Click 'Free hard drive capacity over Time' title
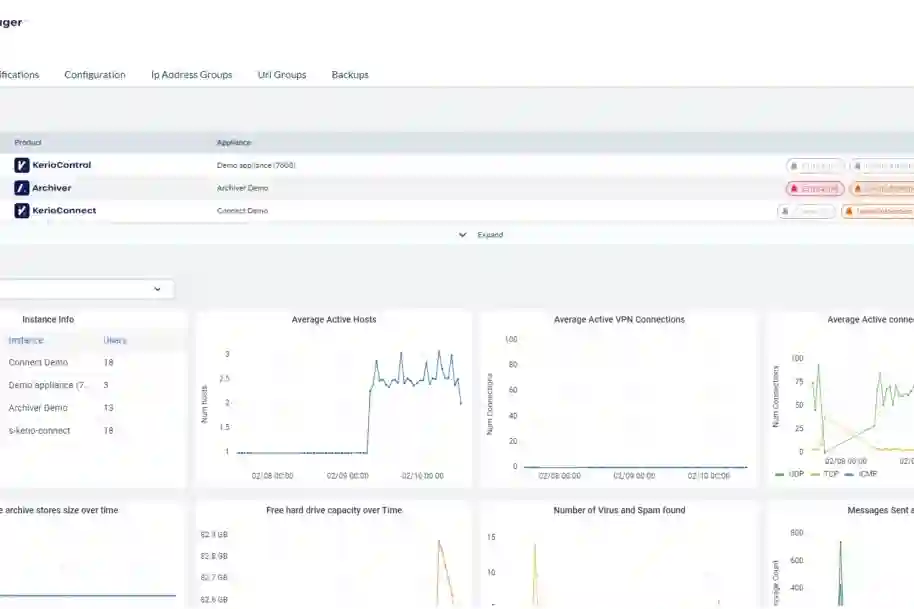This screenshot has height=609, width=914. pos(334,510)
